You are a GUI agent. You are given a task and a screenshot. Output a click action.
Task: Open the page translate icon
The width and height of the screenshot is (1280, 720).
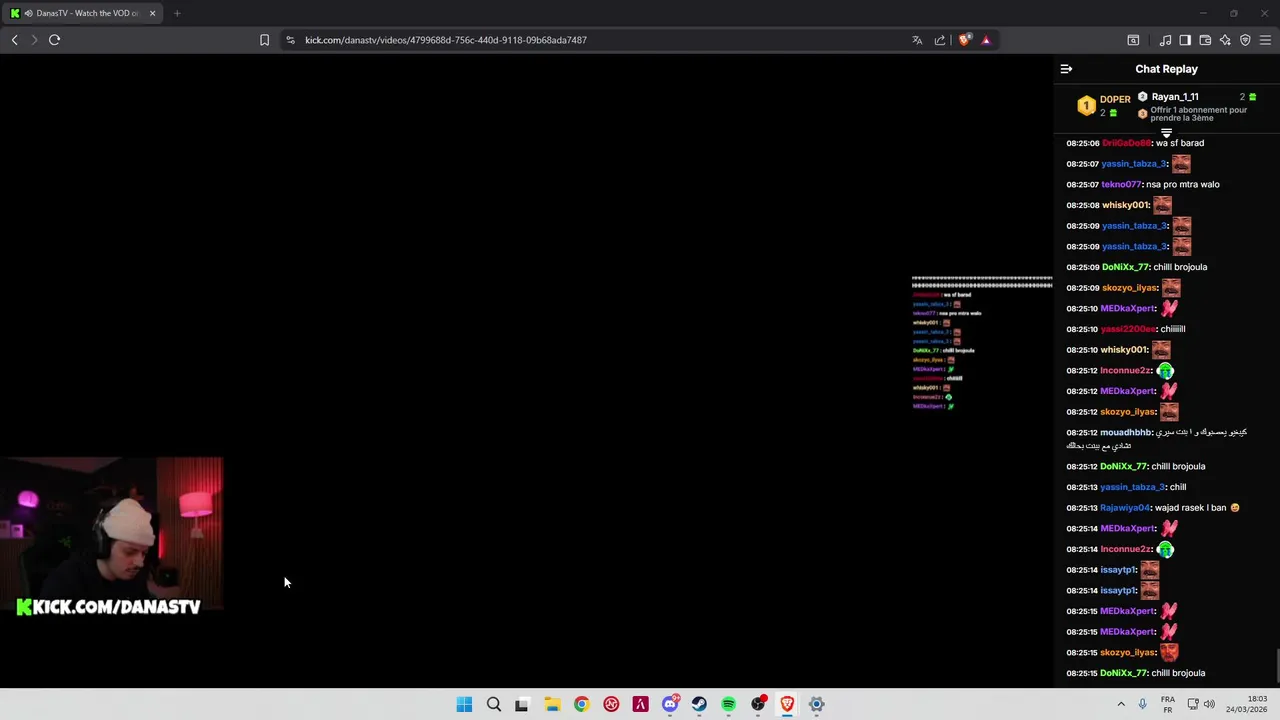tap(917, 40)
